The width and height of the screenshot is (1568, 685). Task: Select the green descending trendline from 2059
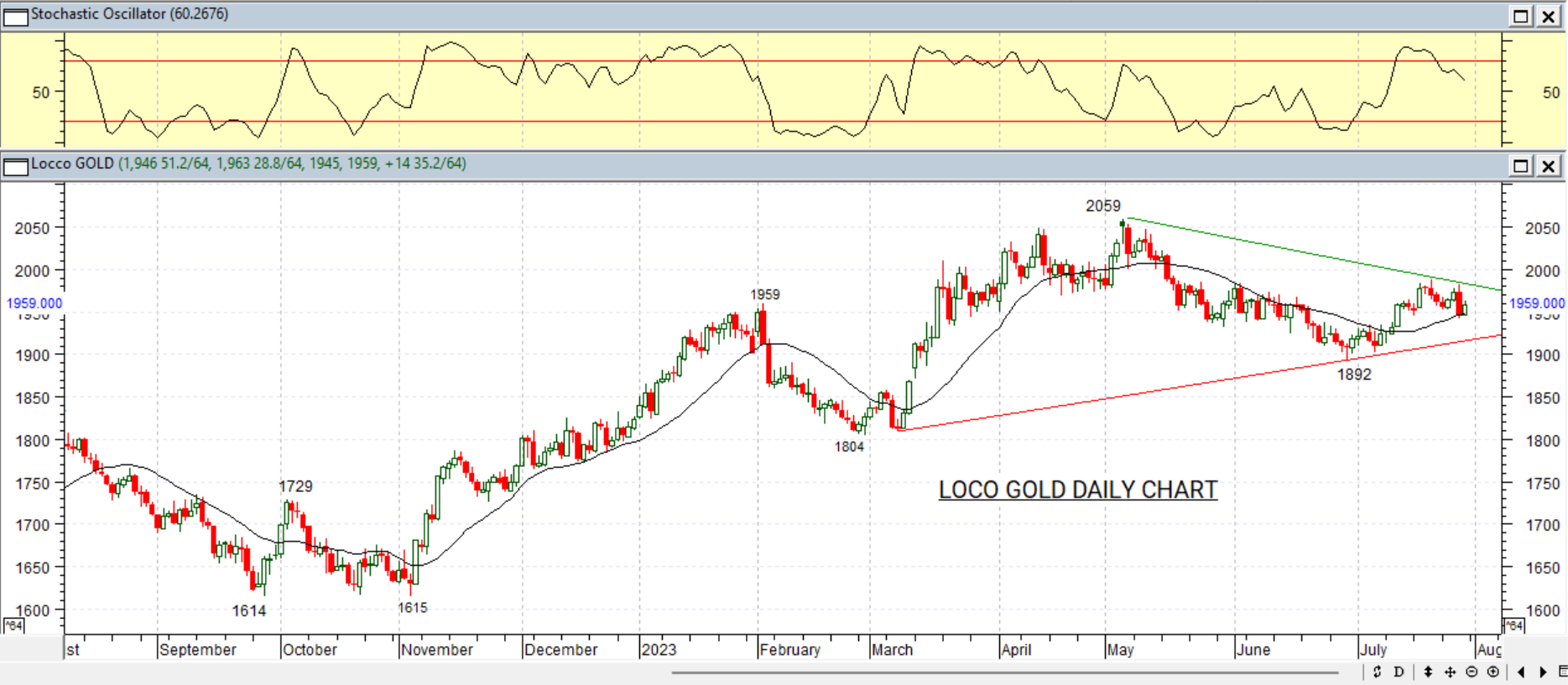[1313, 254]
